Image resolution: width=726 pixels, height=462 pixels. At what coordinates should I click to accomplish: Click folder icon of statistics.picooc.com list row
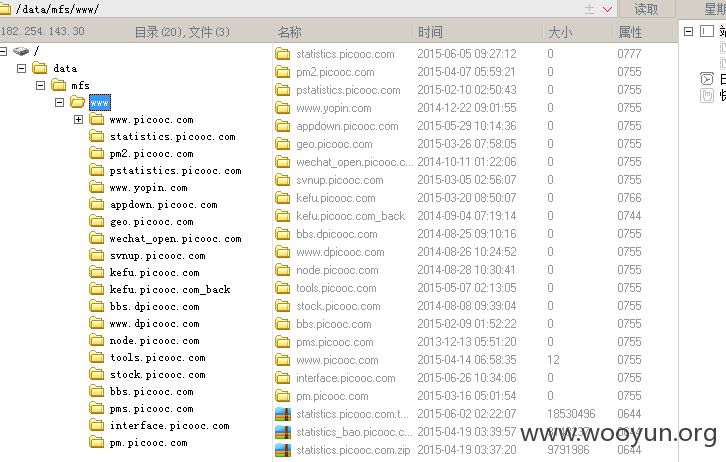pyautogui.click(x=282, y=54)
